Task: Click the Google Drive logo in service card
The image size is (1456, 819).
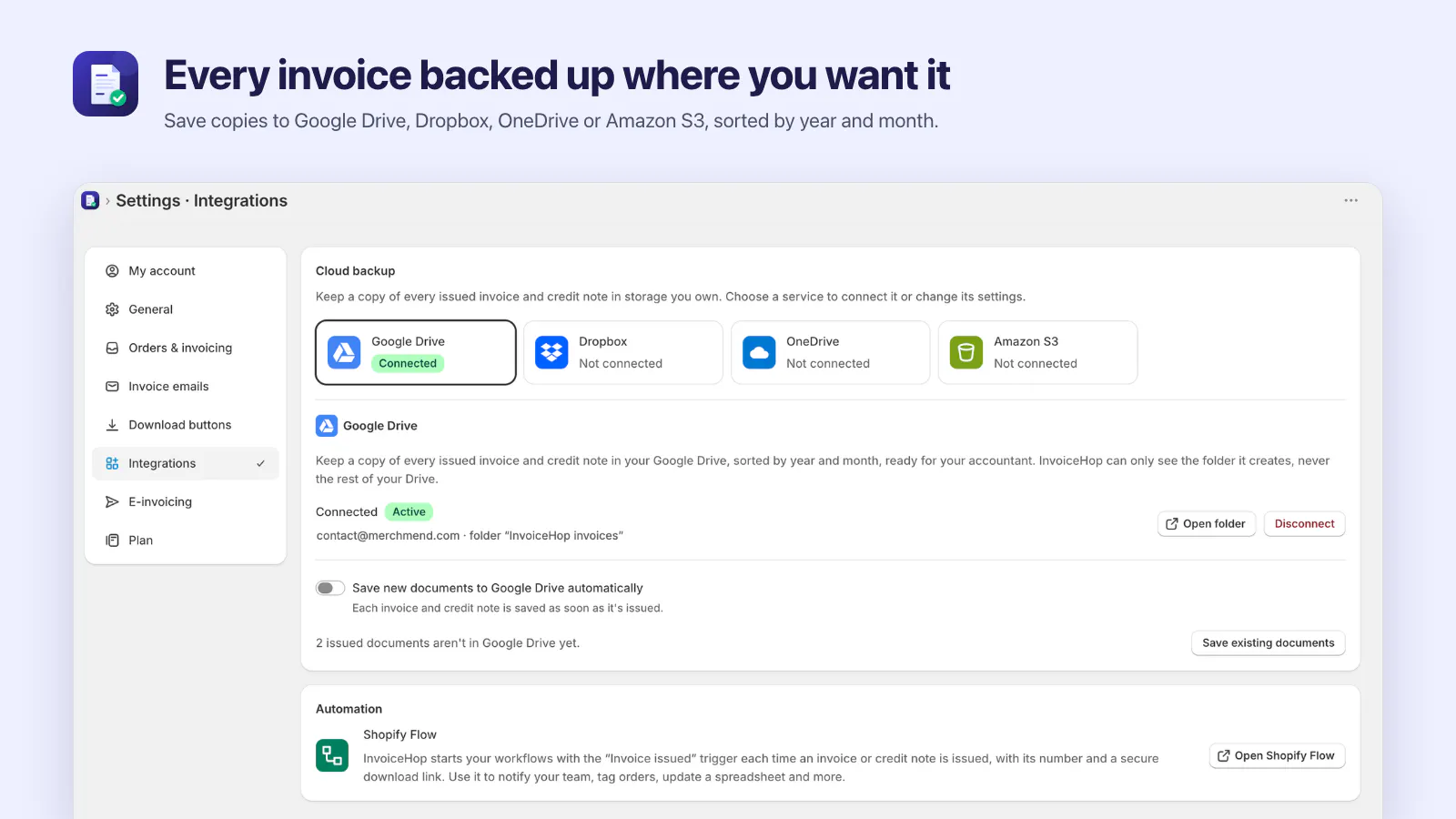Action: (344, 352)
